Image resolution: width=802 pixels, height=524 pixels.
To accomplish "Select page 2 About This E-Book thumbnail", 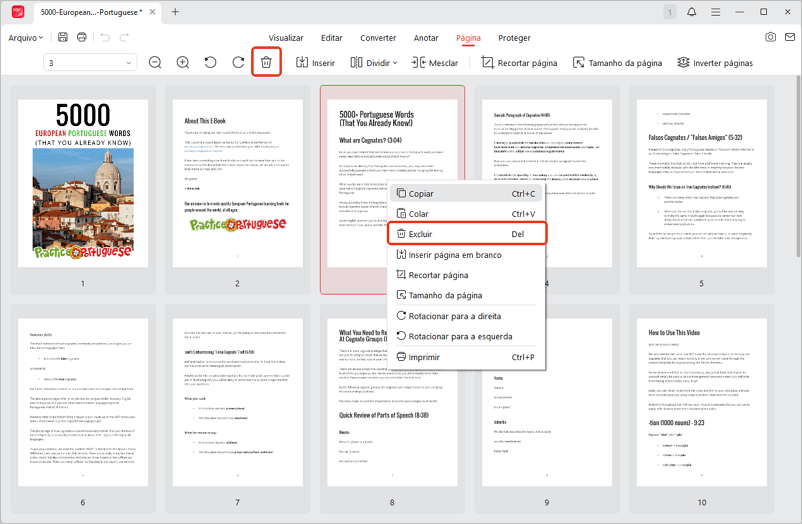I will click(x=237, y=183).
